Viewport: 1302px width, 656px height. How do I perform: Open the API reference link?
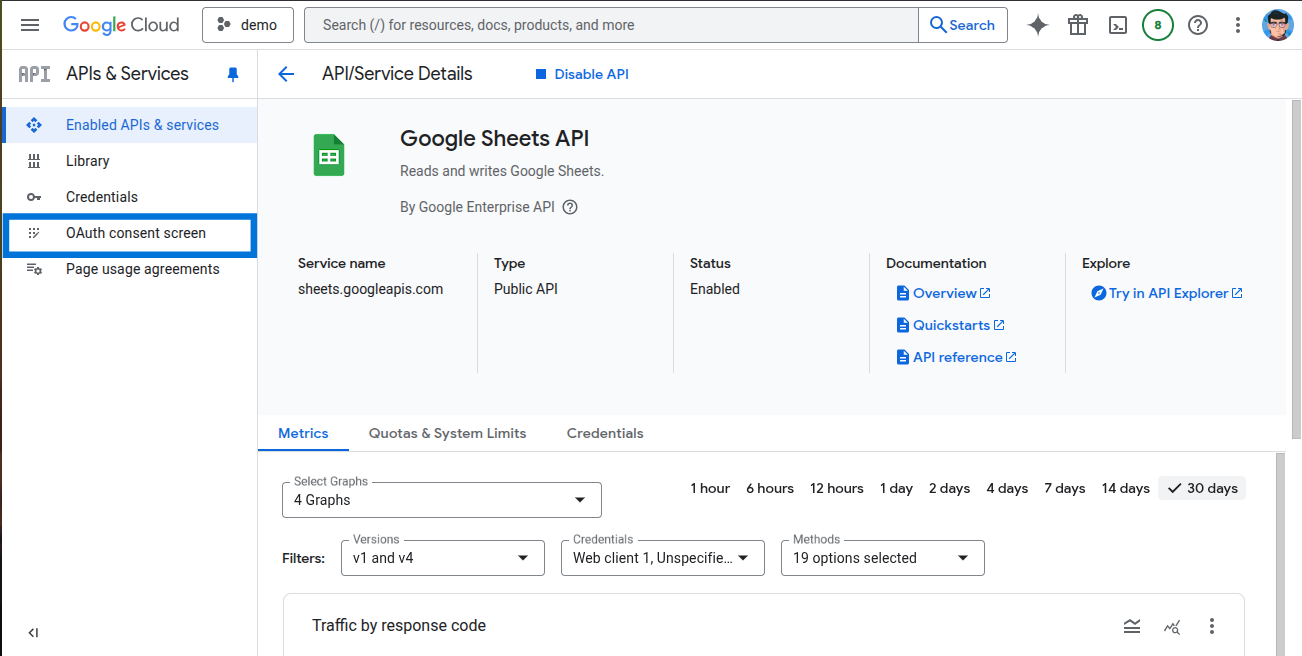(957, 357)
